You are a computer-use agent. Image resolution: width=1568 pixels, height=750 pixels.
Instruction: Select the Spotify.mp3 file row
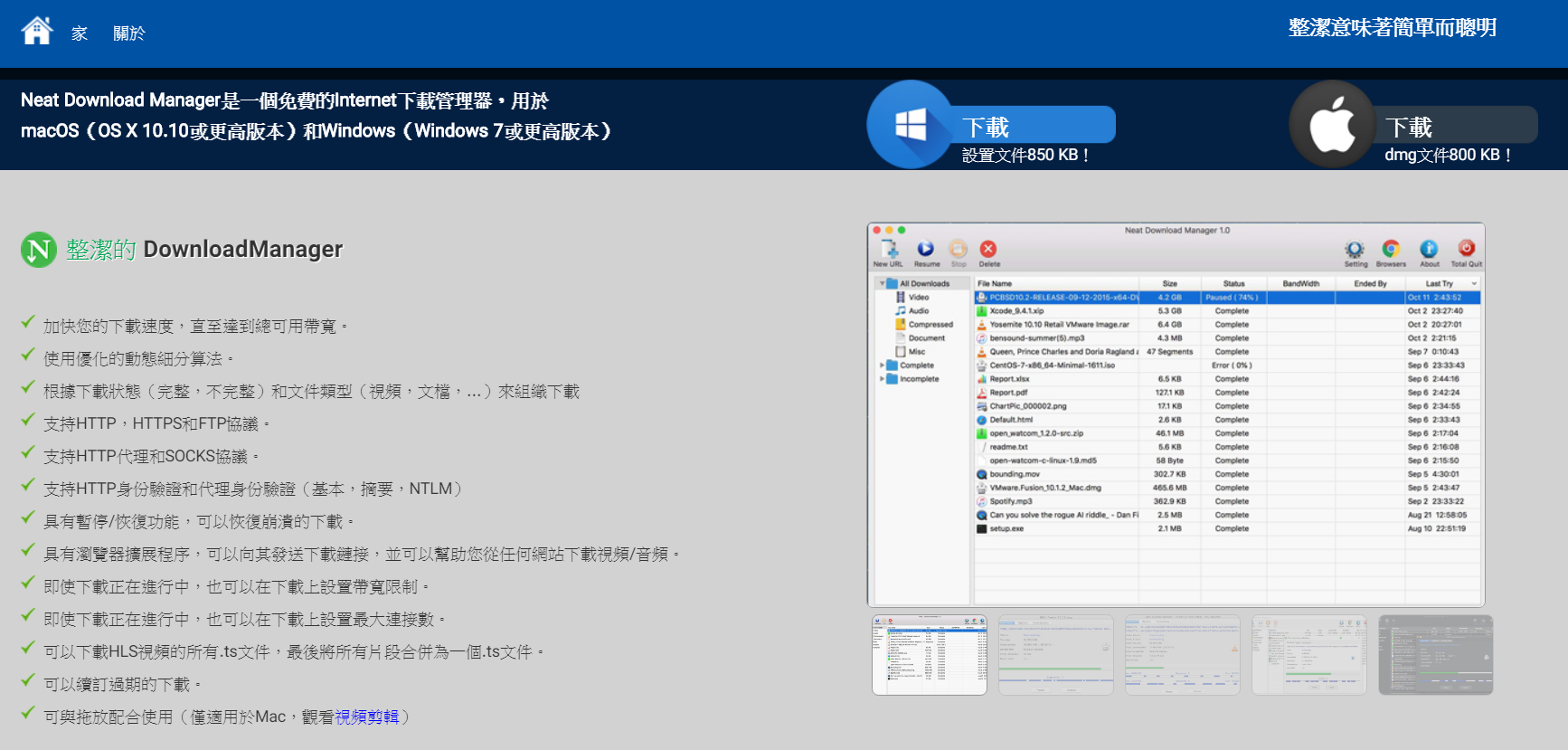click(x=1228, y=501)
